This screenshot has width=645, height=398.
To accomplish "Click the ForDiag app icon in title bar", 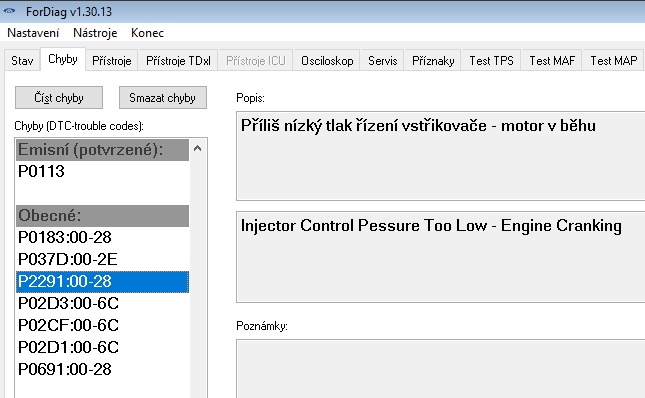I will click(9, 11).
